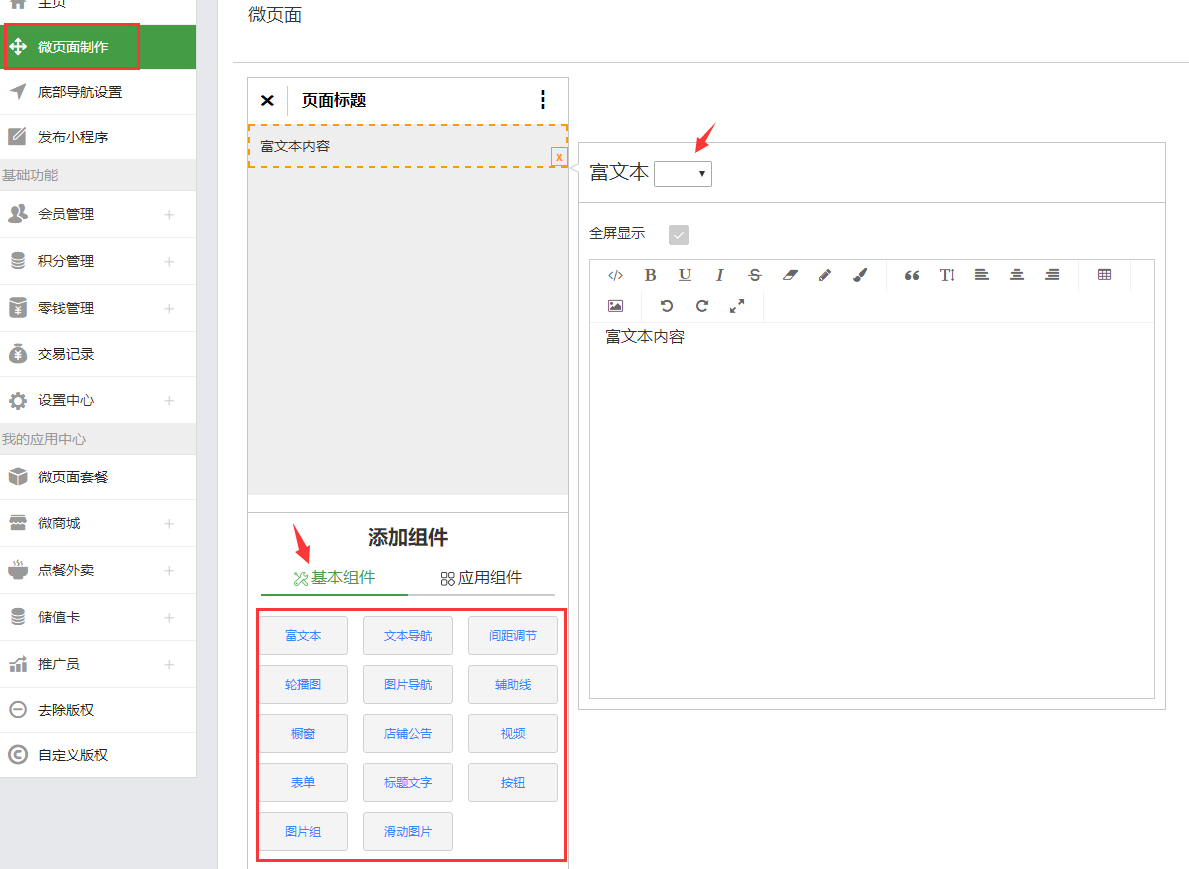Open the source code view
This screenshot has height=869, width=1189.
point(616,275)
